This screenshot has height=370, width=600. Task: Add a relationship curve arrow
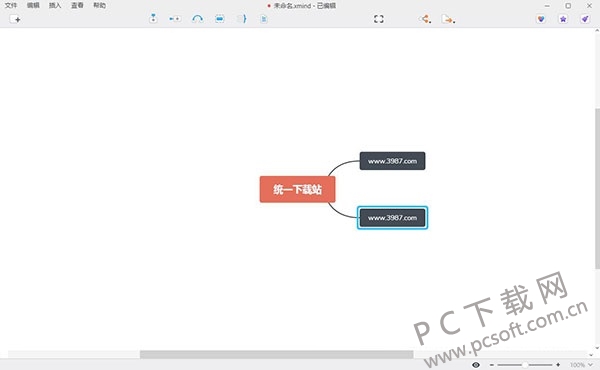pos(197,19)
